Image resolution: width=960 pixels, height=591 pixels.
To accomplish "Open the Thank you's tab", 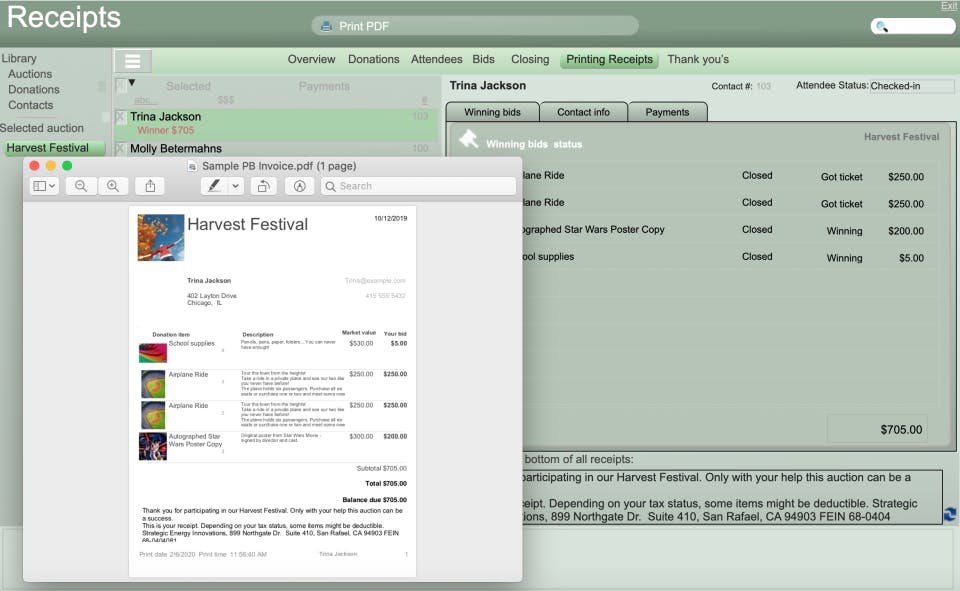I will click(698, 59).
